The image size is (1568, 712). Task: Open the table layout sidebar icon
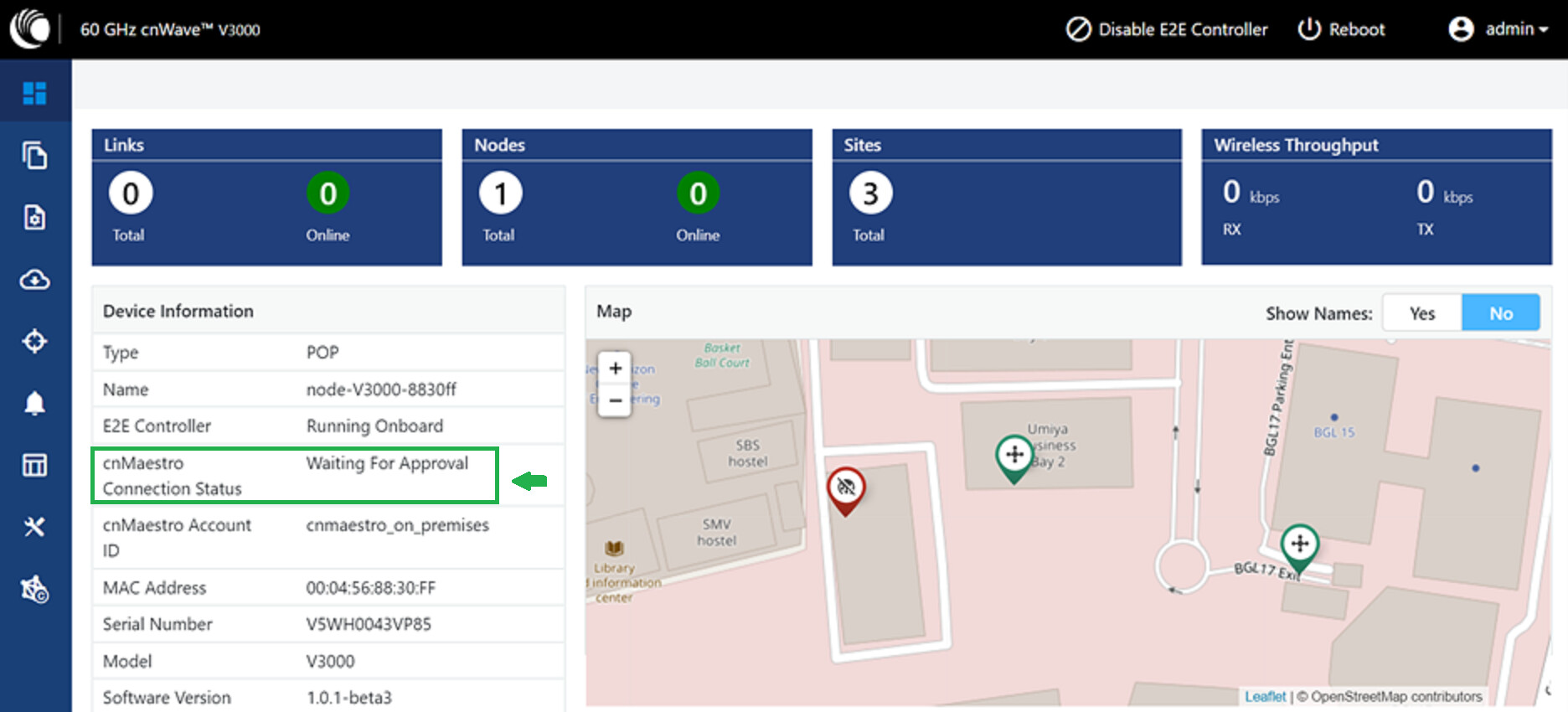34,465
